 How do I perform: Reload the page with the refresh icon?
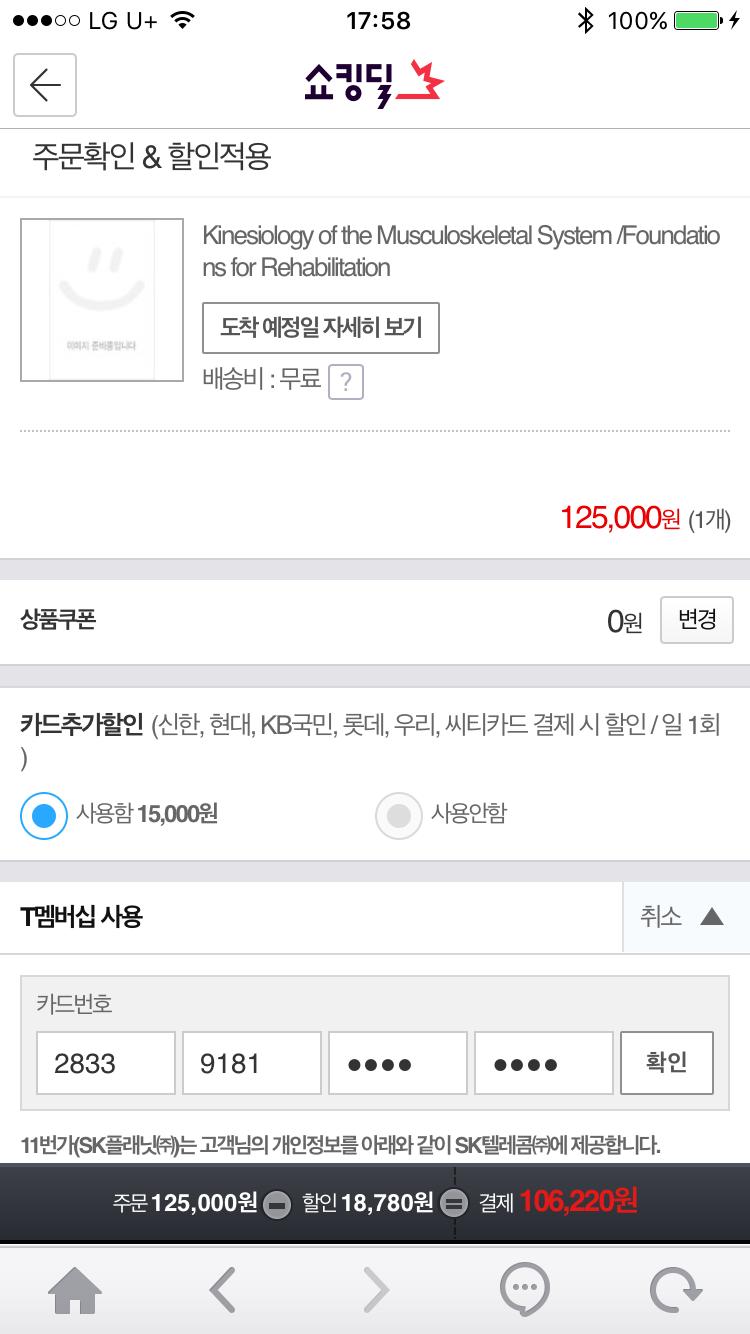coord(675,1290)
